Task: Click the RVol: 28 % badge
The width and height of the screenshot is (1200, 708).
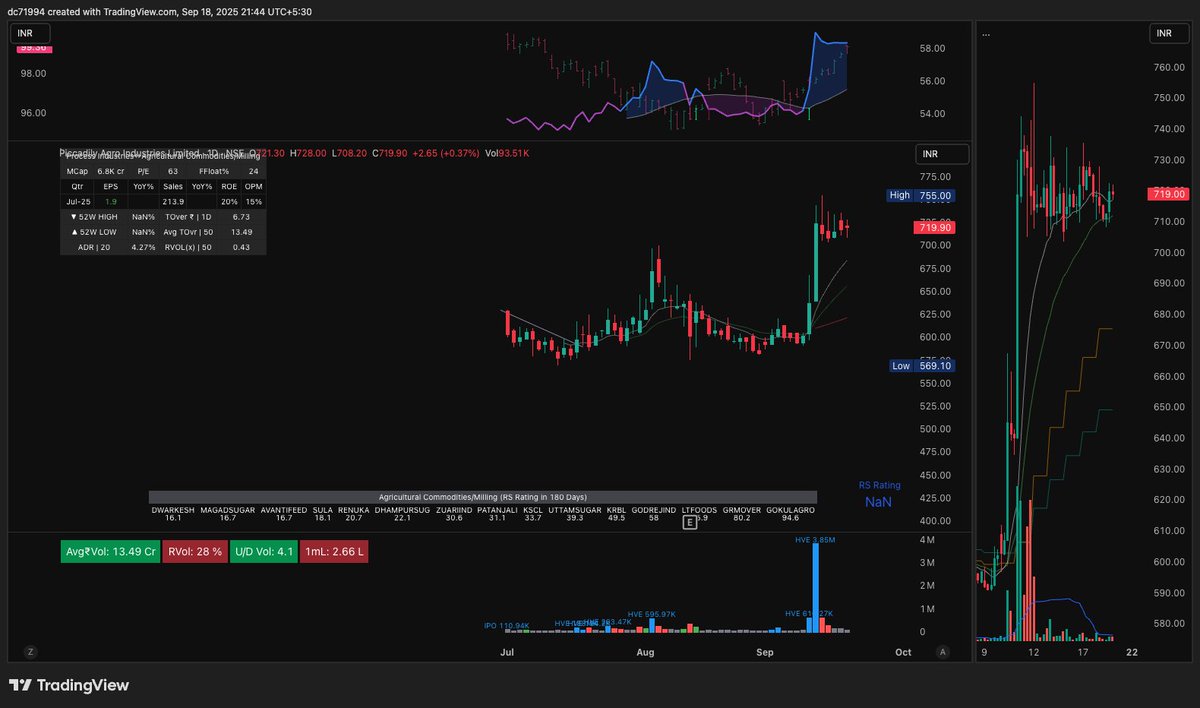Action: coord(195,551)
